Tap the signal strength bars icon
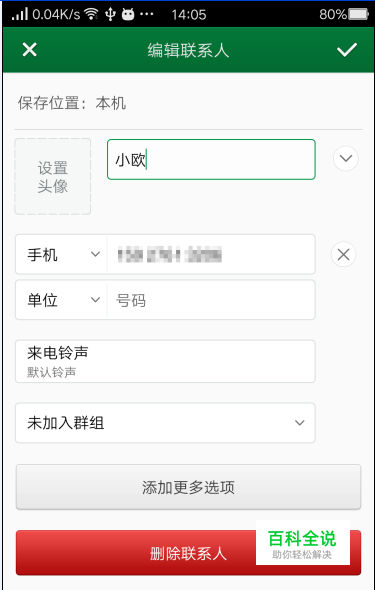Screen dimensions: 375x590 point(20,14)
